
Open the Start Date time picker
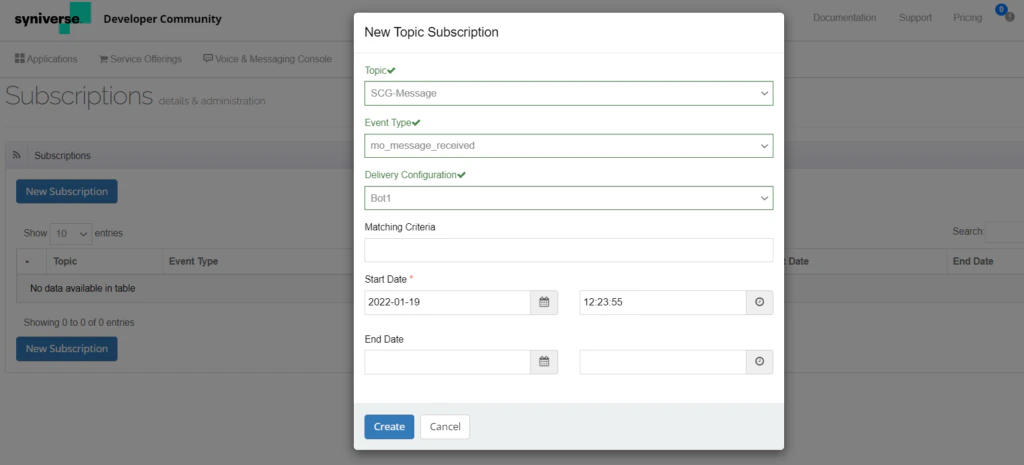click(759, 302)
